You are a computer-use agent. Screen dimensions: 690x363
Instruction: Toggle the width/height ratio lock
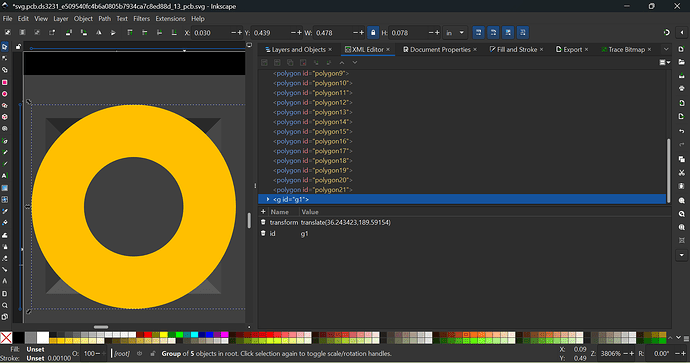pyautogui.click(x=373, y=33)
